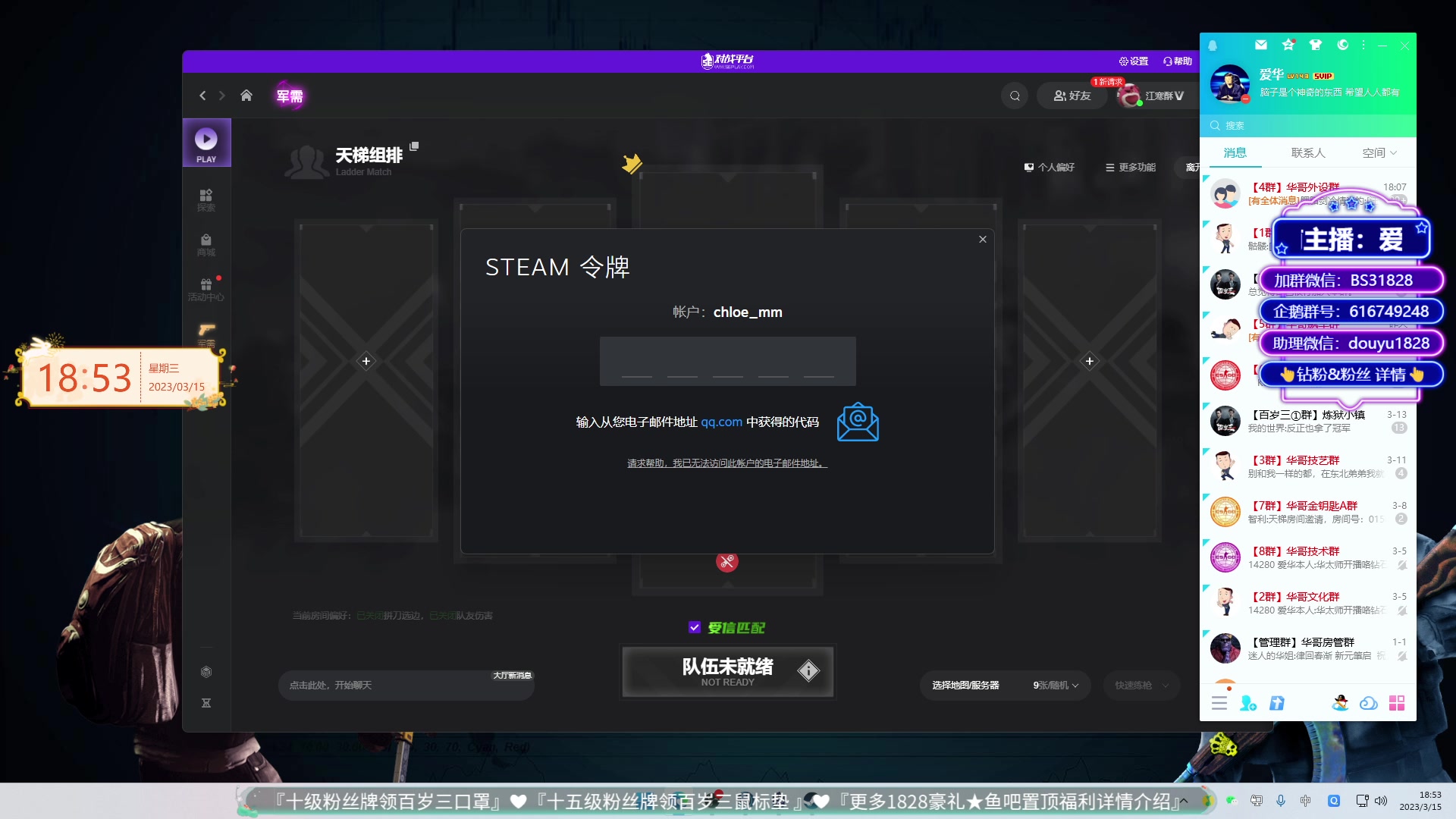Click the microphone icon in system tray

pos(1281,801)
